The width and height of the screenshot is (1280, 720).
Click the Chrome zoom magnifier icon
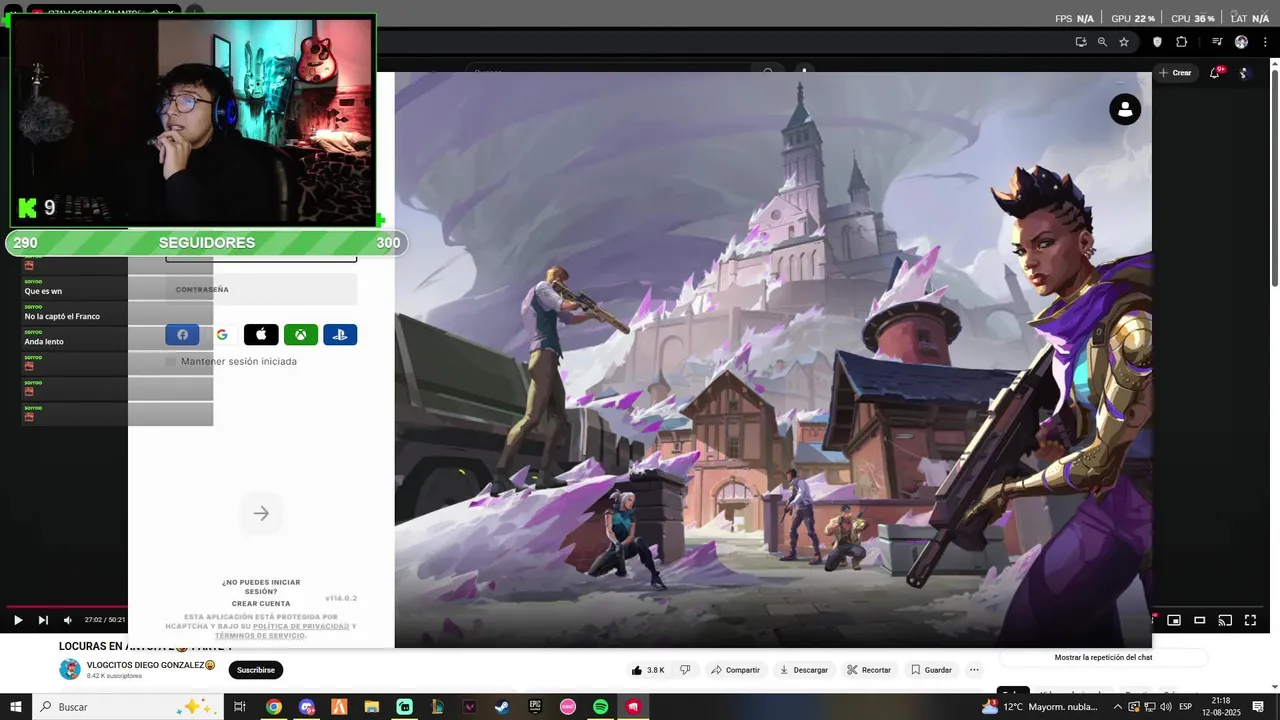pyautogui.click(x=1102, y=42)
